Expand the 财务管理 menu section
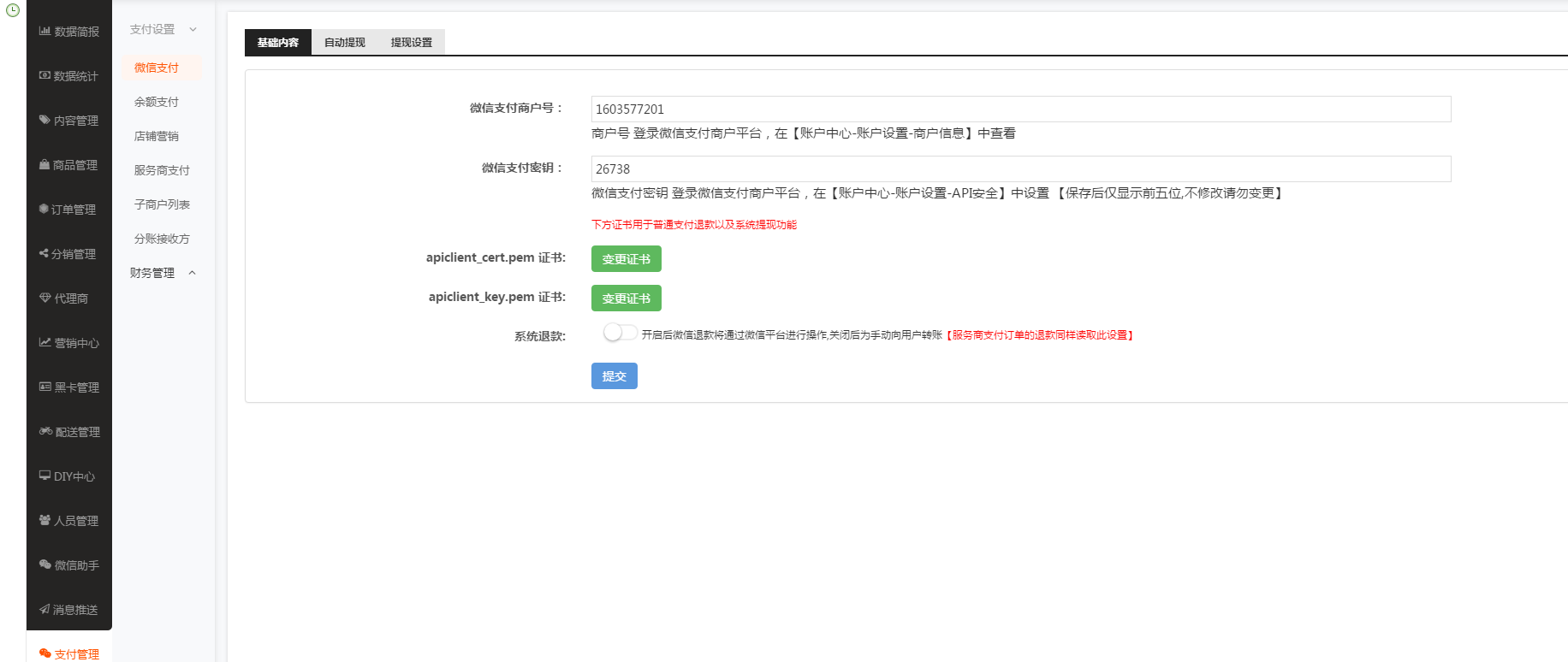Screen dimensions: 1568x662 192,273
